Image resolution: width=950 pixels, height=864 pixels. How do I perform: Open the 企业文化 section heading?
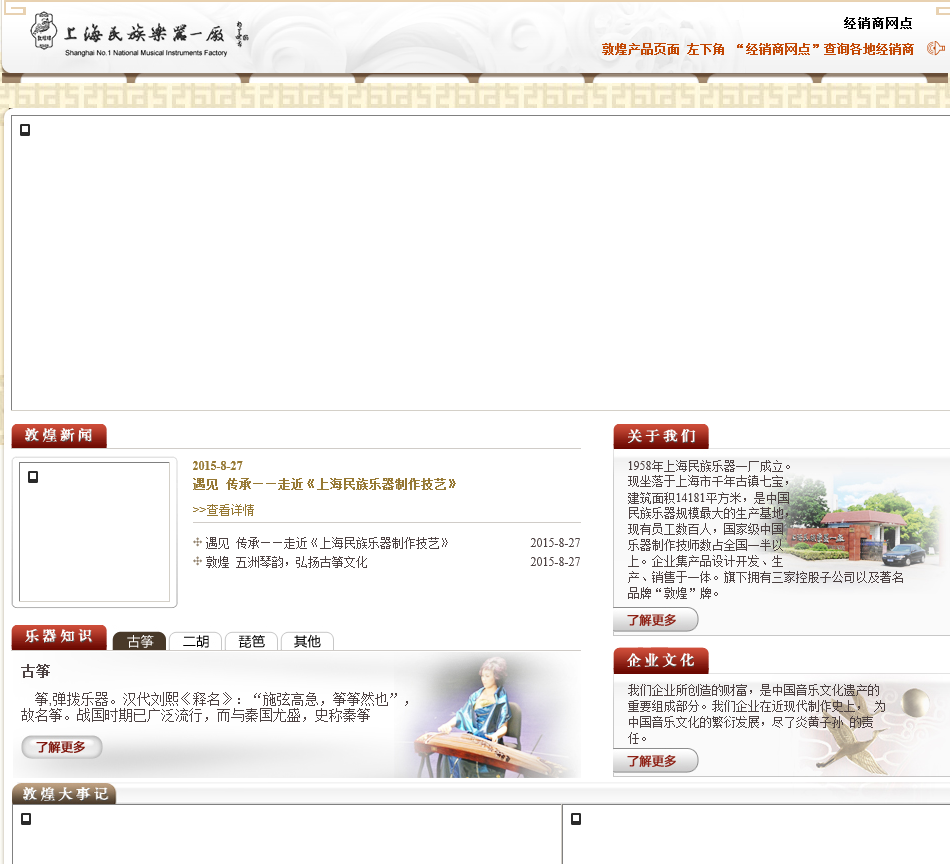660,660
